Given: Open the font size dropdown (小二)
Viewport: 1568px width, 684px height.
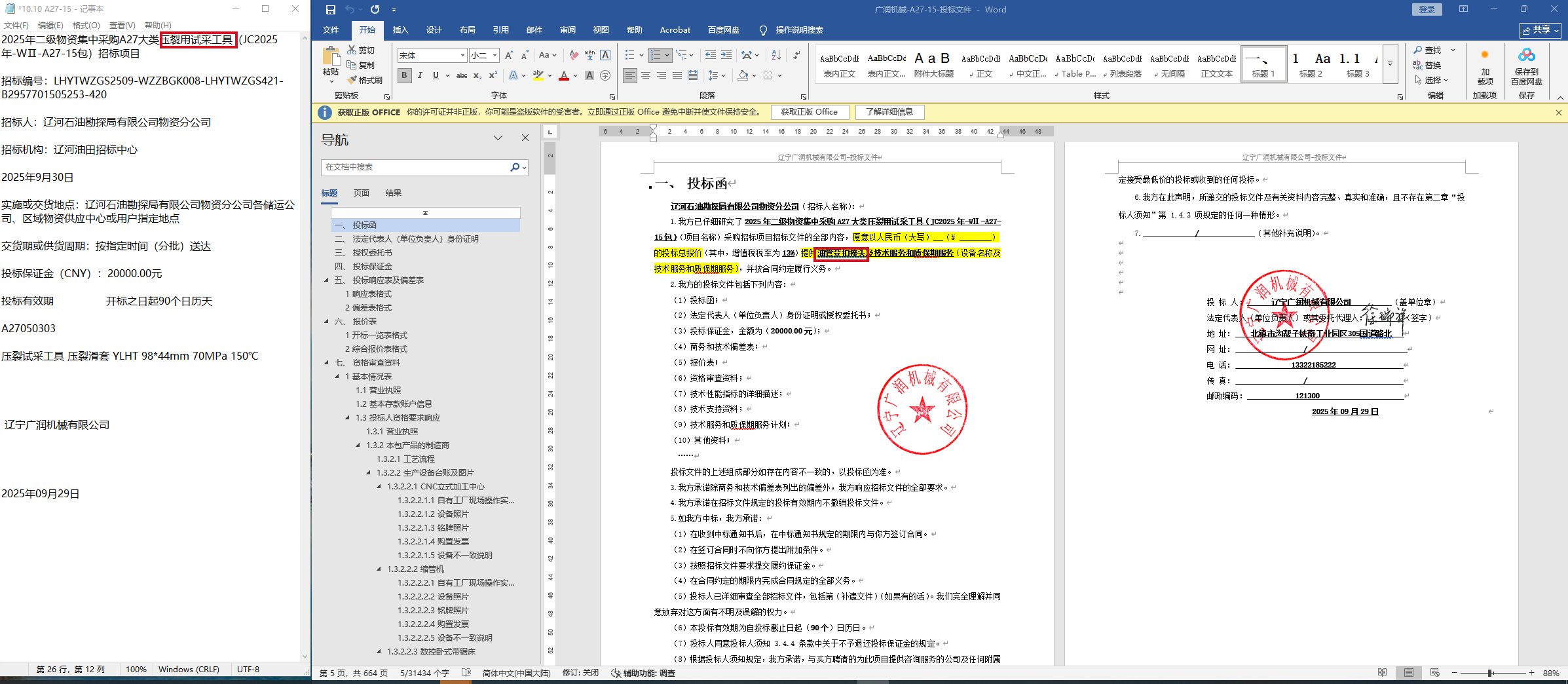Looking at the screenshot, I should tap(495, 56).
